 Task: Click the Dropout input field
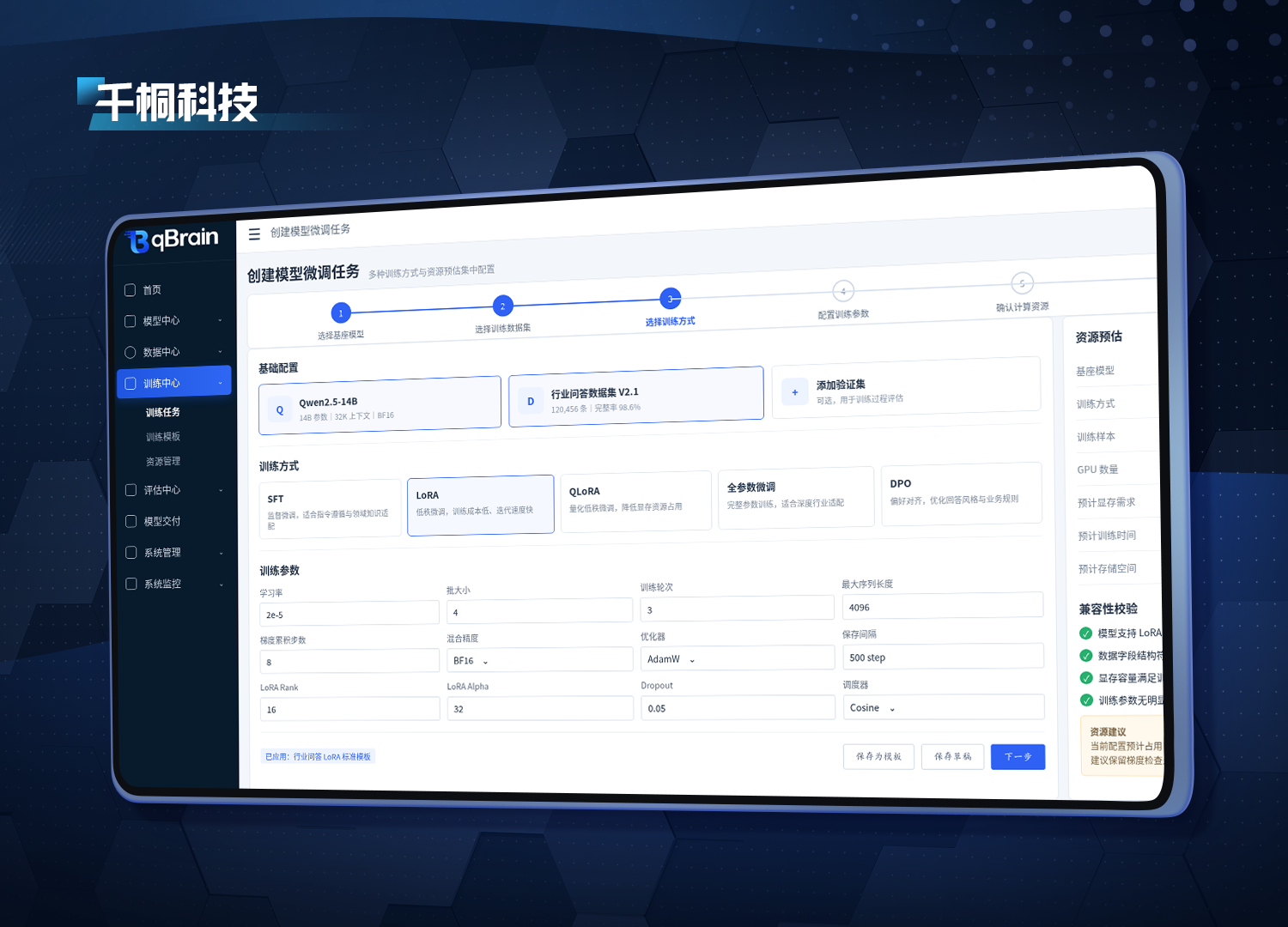tap(738, 707)
